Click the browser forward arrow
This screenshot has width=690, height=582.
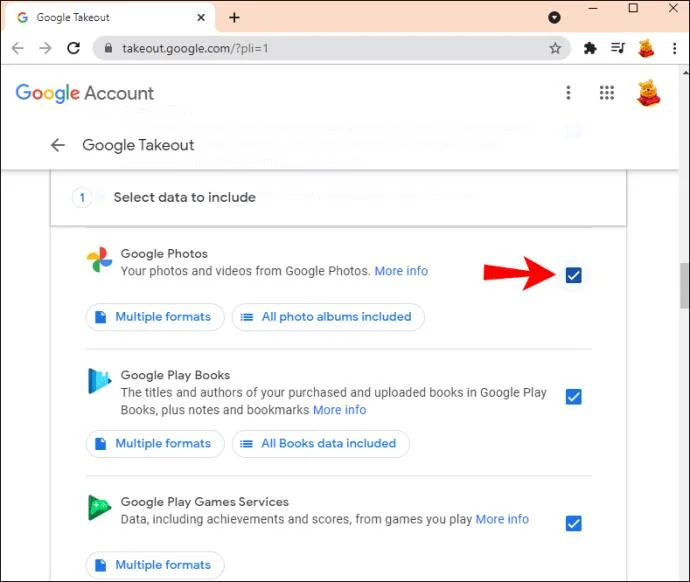(45, 48)
